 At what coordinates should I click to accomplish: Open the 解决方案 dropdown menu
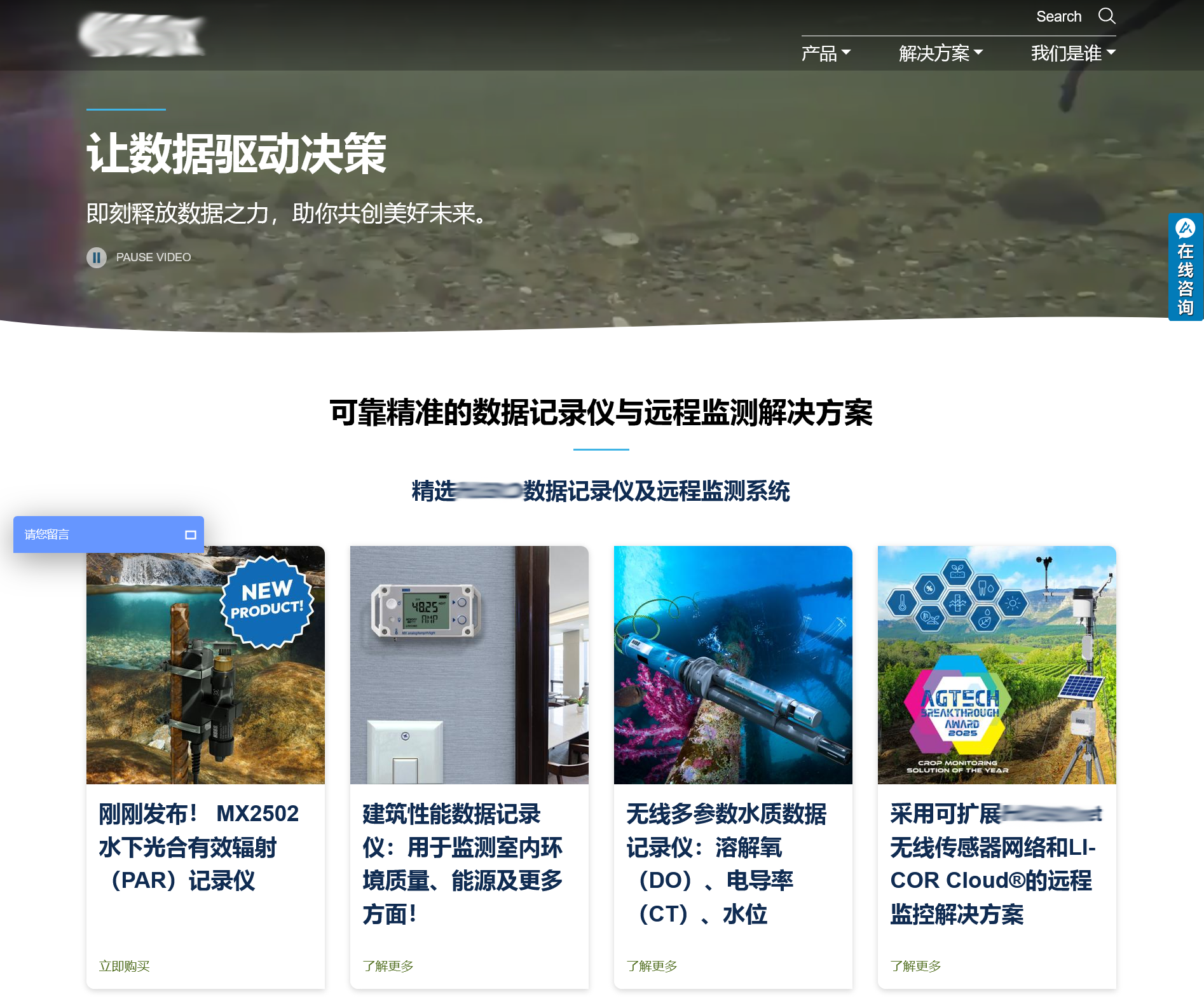click(941, 53)
